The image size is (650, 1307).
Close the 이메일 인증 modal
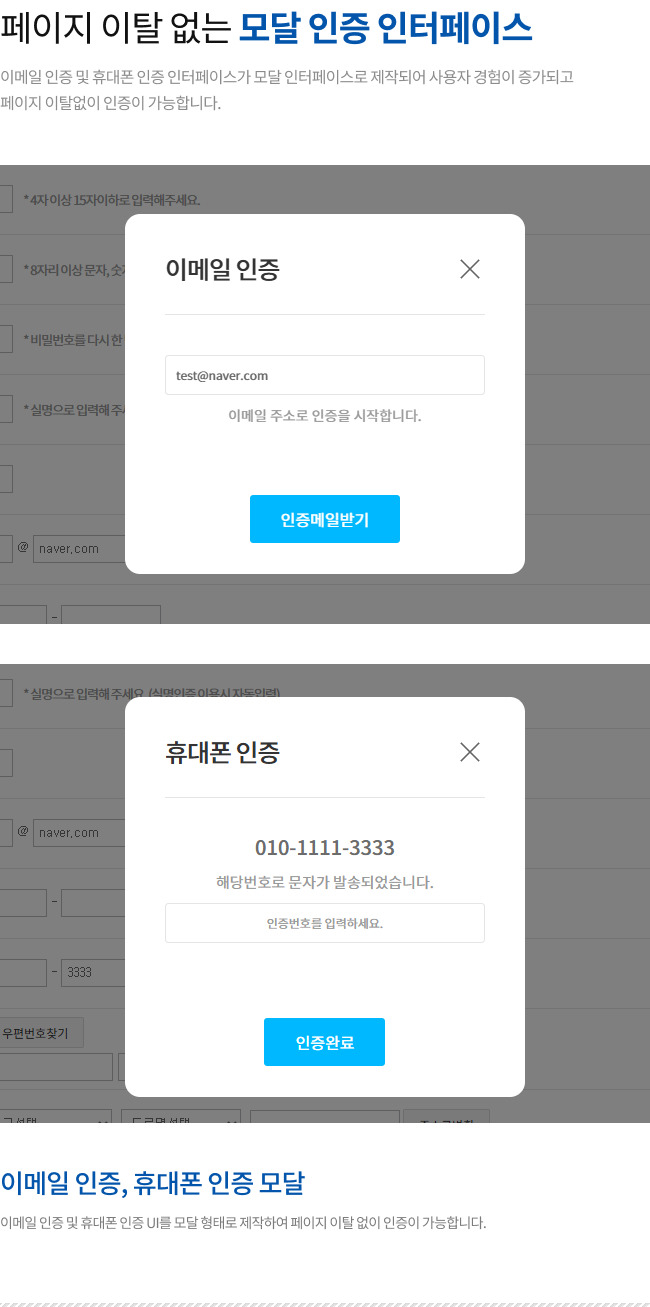470,269
